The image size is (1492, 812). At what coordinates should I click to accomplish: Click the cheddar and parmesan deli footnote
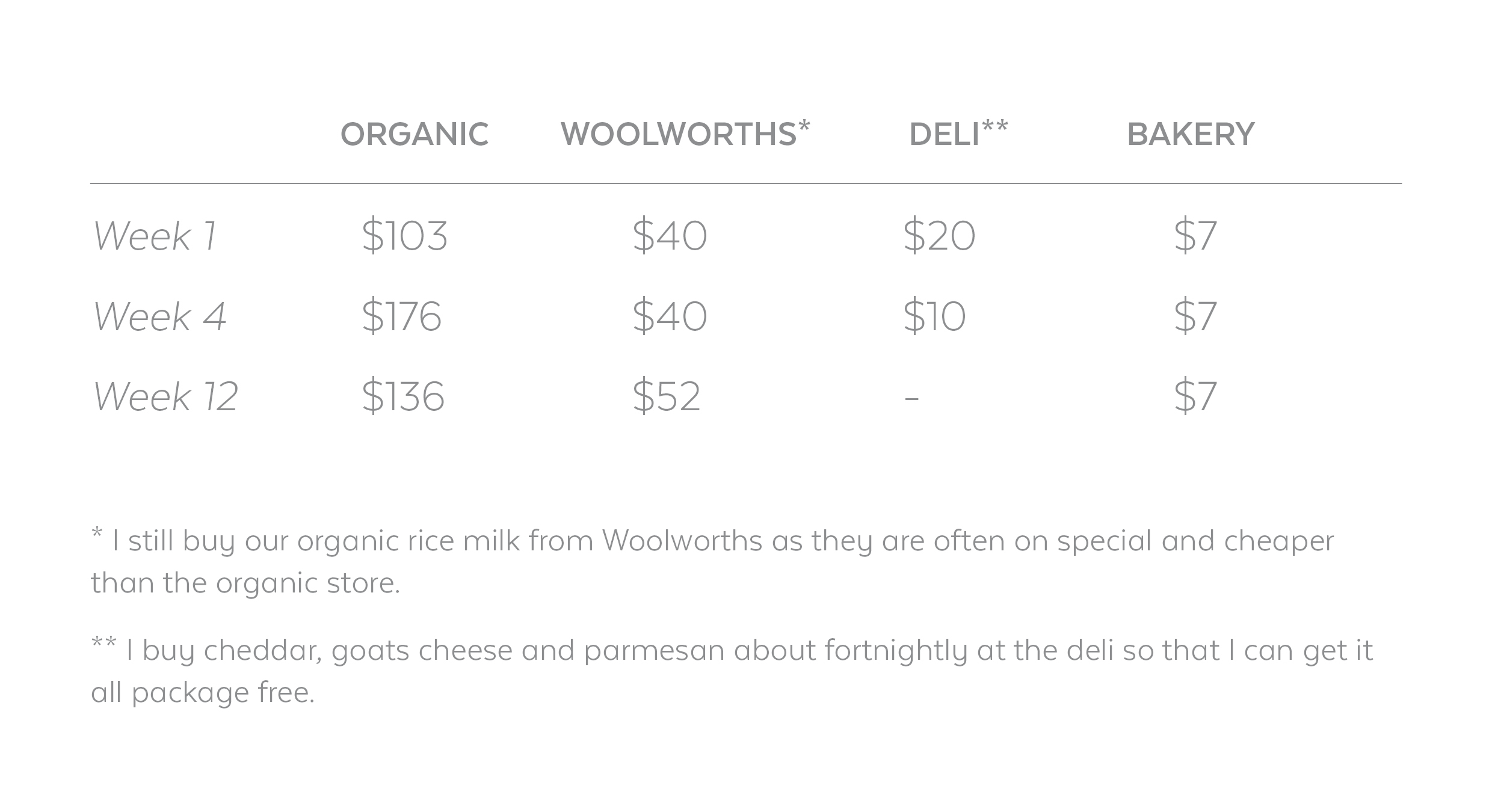pos(732,671)
